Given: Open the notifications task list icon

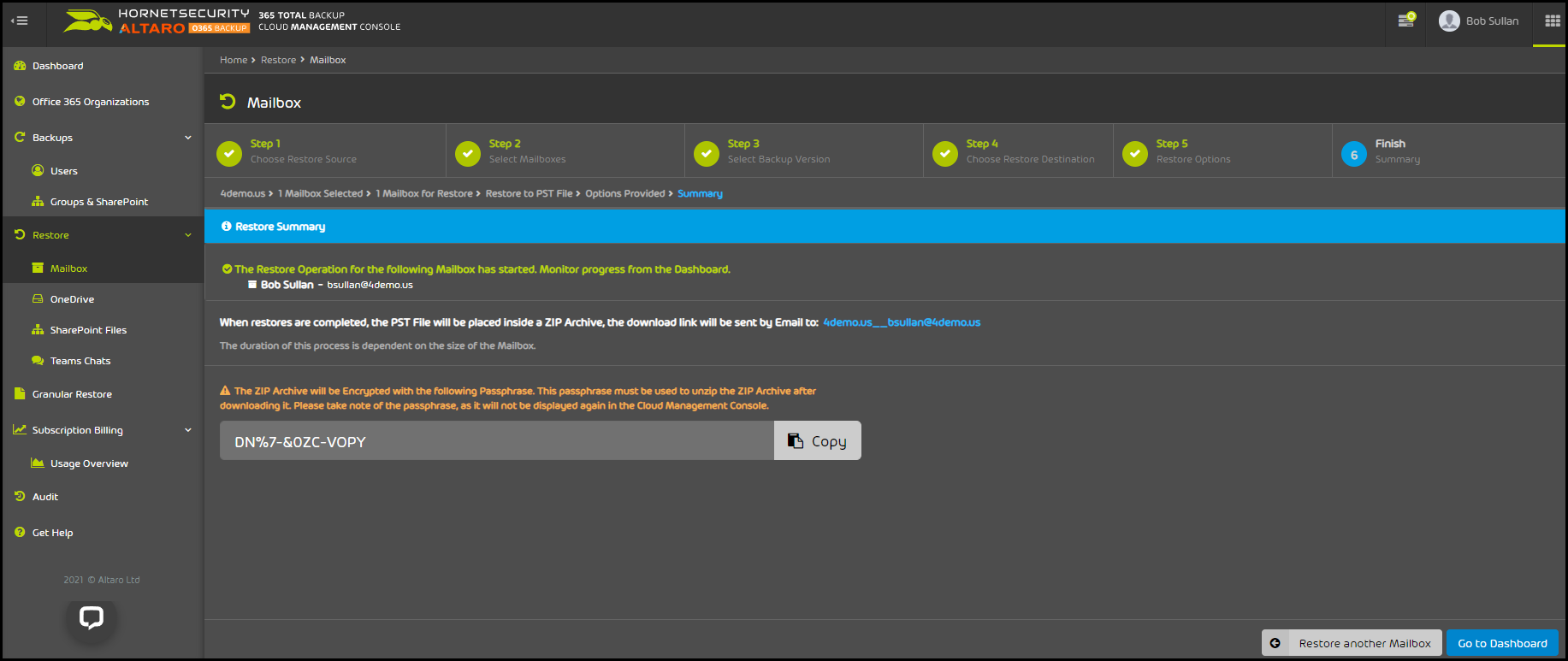Looking at the screenshot, I should coord(1406,21).
